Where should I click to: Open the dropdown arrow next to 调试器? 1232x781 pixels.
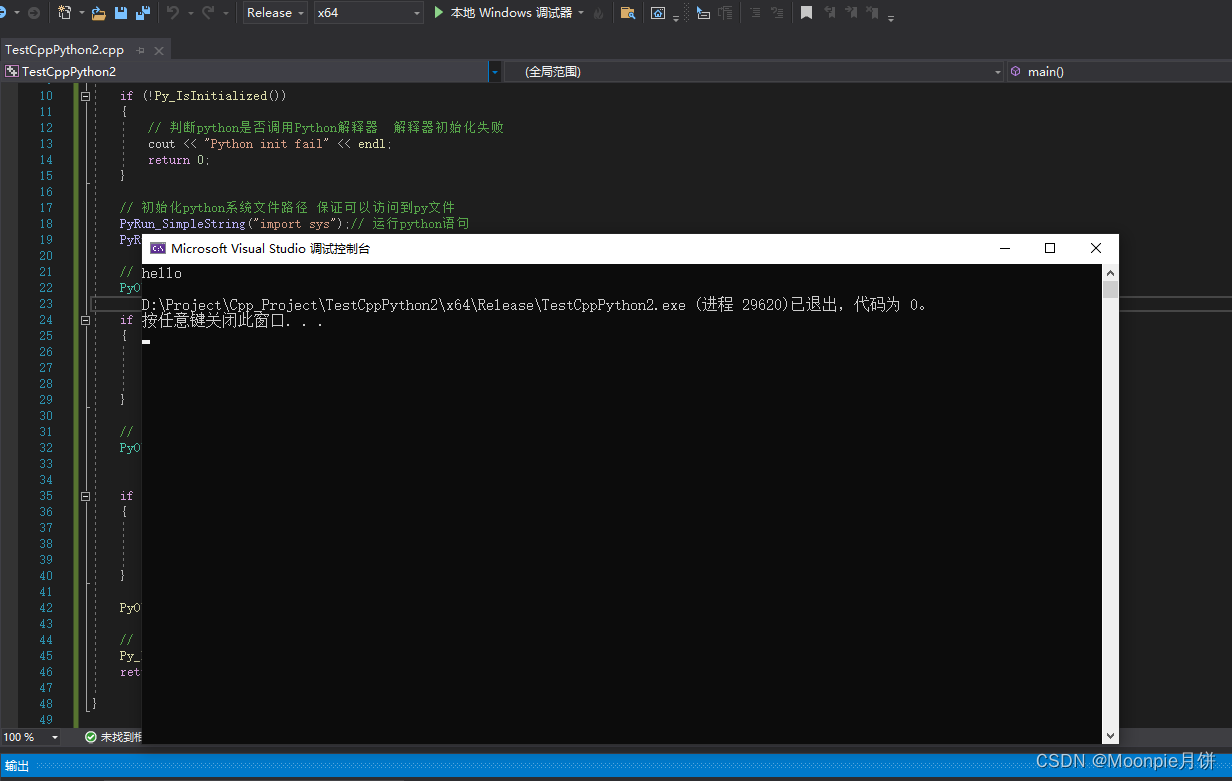coord(581,13)
